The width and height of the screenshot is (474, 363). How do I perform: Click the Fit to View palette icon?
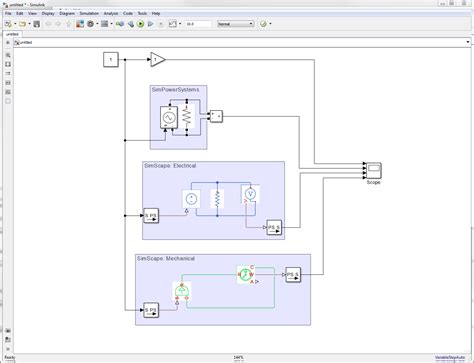click(8, 64)
